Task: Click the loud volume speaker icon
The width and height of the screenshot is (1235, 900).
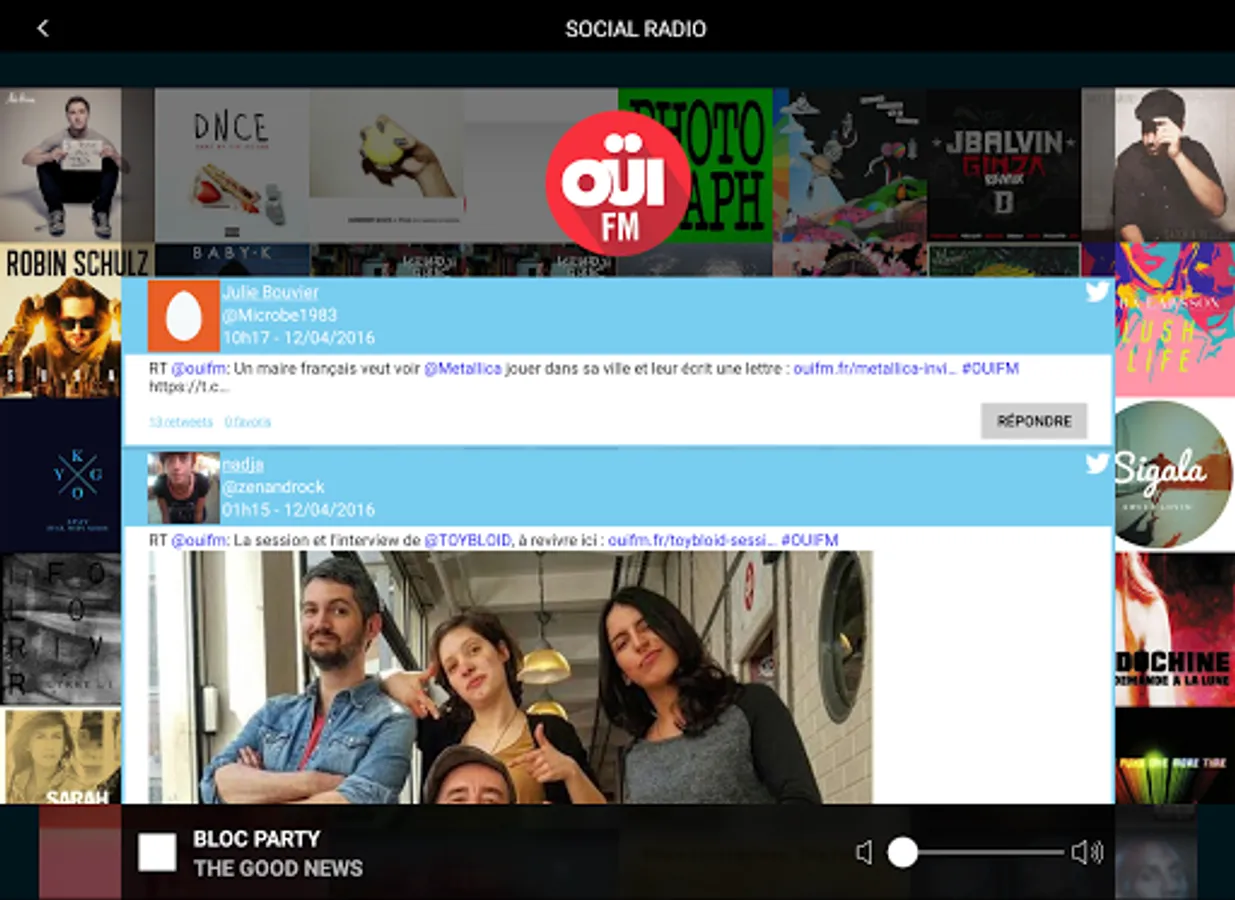Action: point(1086,852)
